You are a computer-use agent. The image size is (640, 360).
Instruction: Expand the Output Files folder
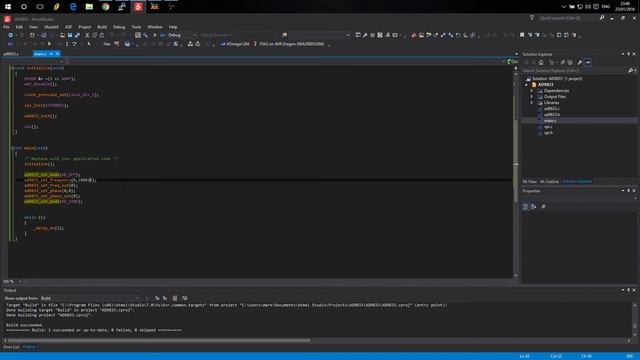532,97
